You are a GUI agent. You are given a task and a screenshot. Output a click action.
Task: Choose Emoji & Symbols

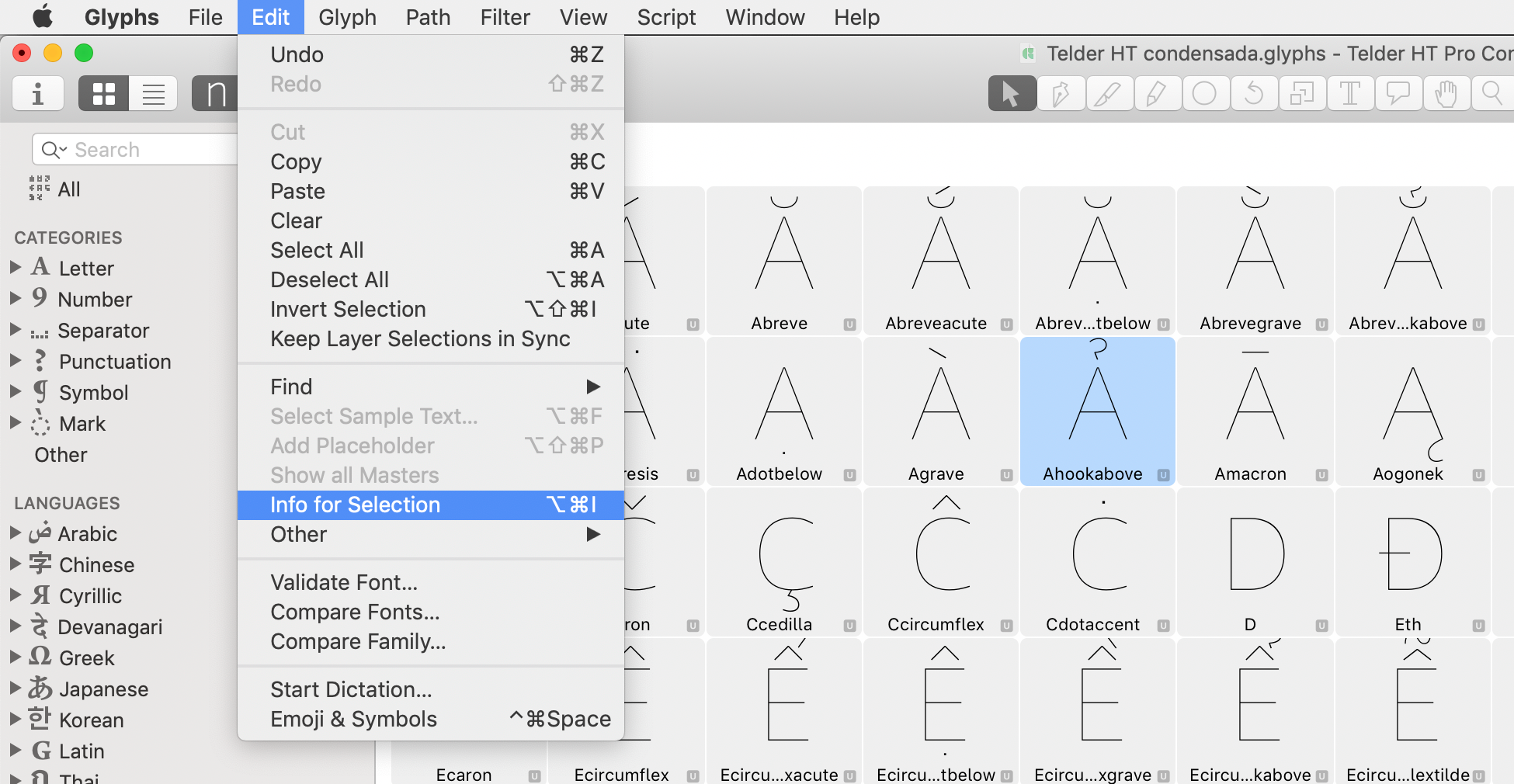(x=431, y=719)
